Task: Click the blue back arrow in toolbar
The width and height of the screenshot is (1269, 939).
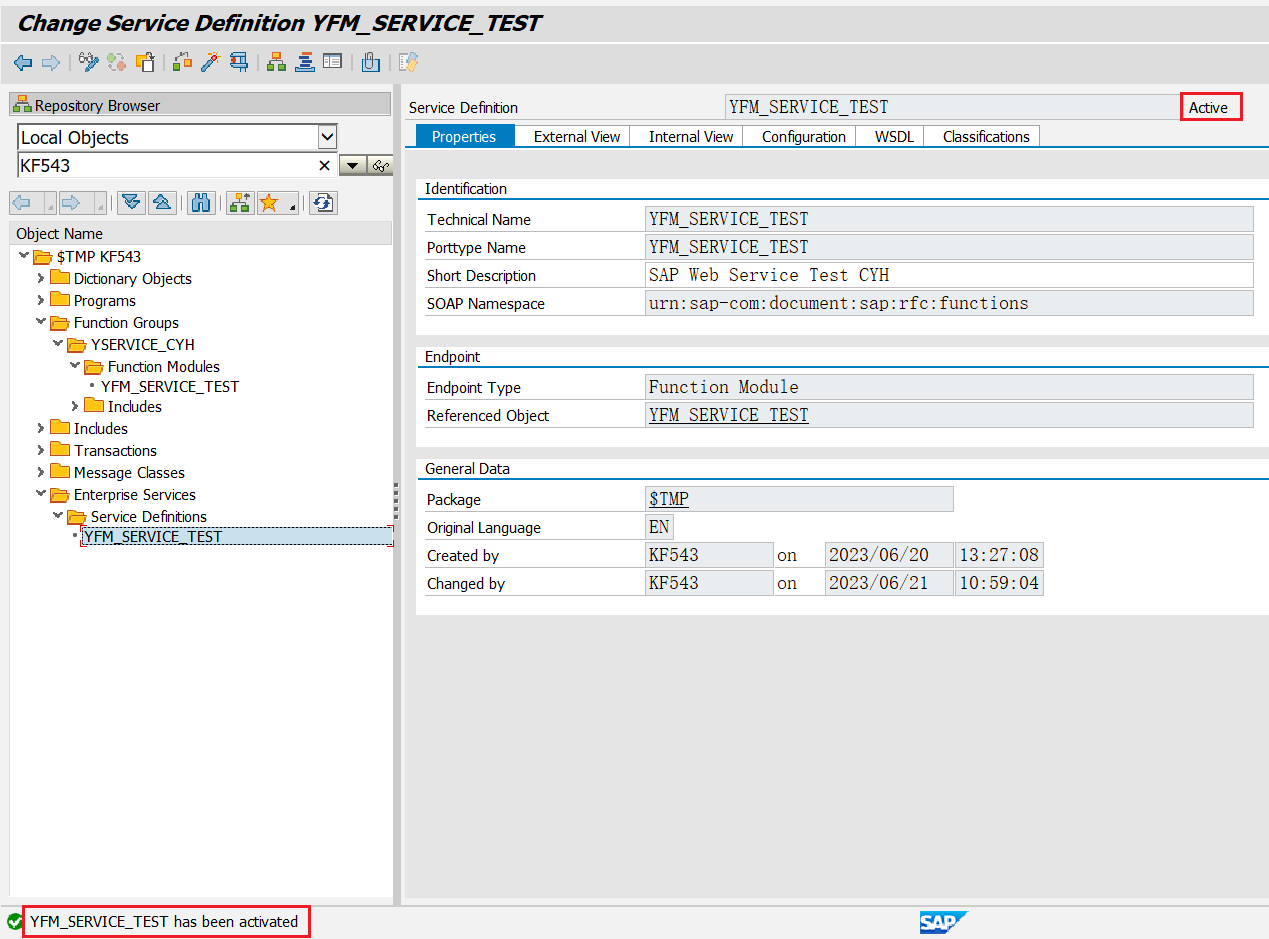Action: coord(23,63)
